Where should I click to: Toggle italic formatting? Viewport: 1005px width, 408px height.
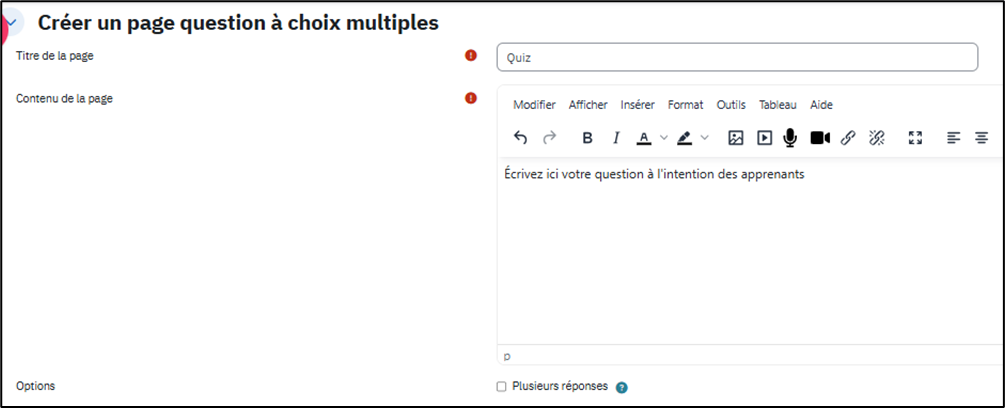point(616,138)
